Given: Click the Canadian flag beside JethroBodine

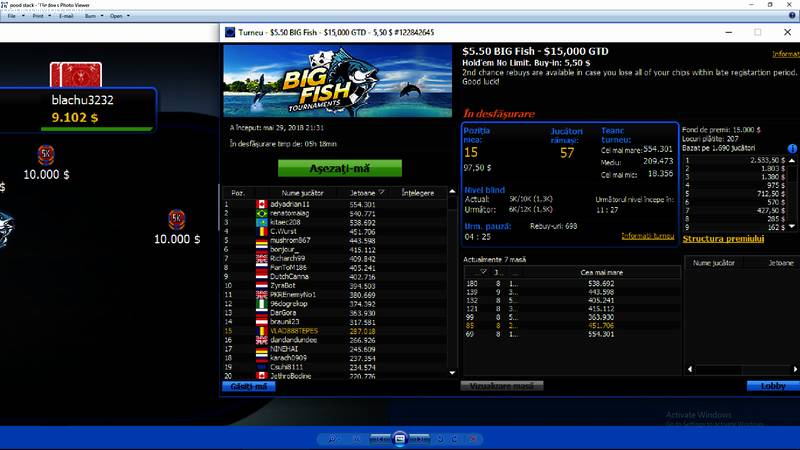Looking at the screenshot, I should pyautogui.click(x=262, y=376).
